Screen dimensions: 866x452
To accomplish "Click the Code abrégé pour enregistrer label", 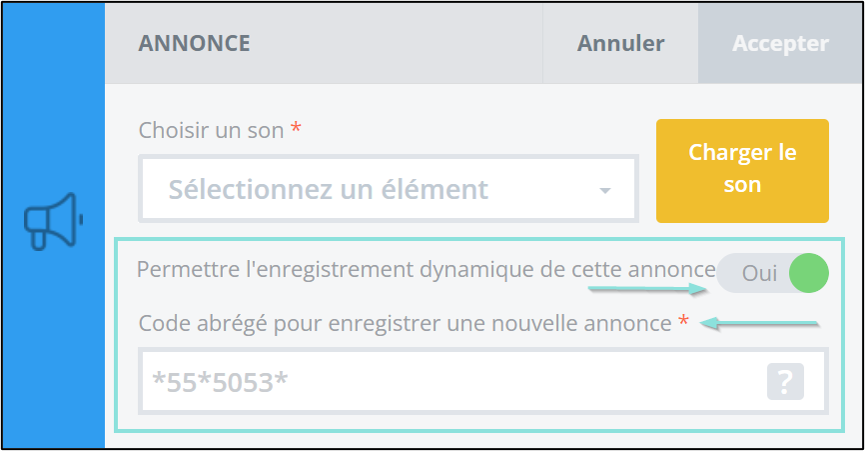I will (405, 323).
